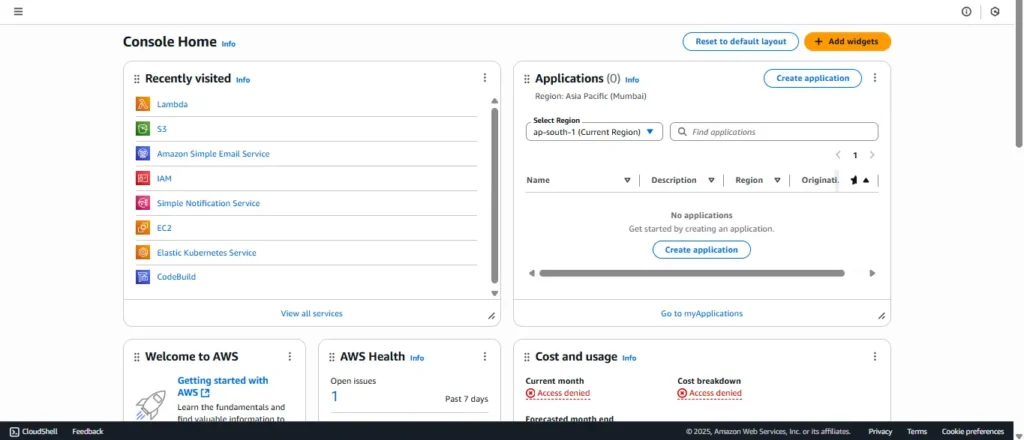Grab the Welcome to AWS drag handle

[x=136, y=357]
